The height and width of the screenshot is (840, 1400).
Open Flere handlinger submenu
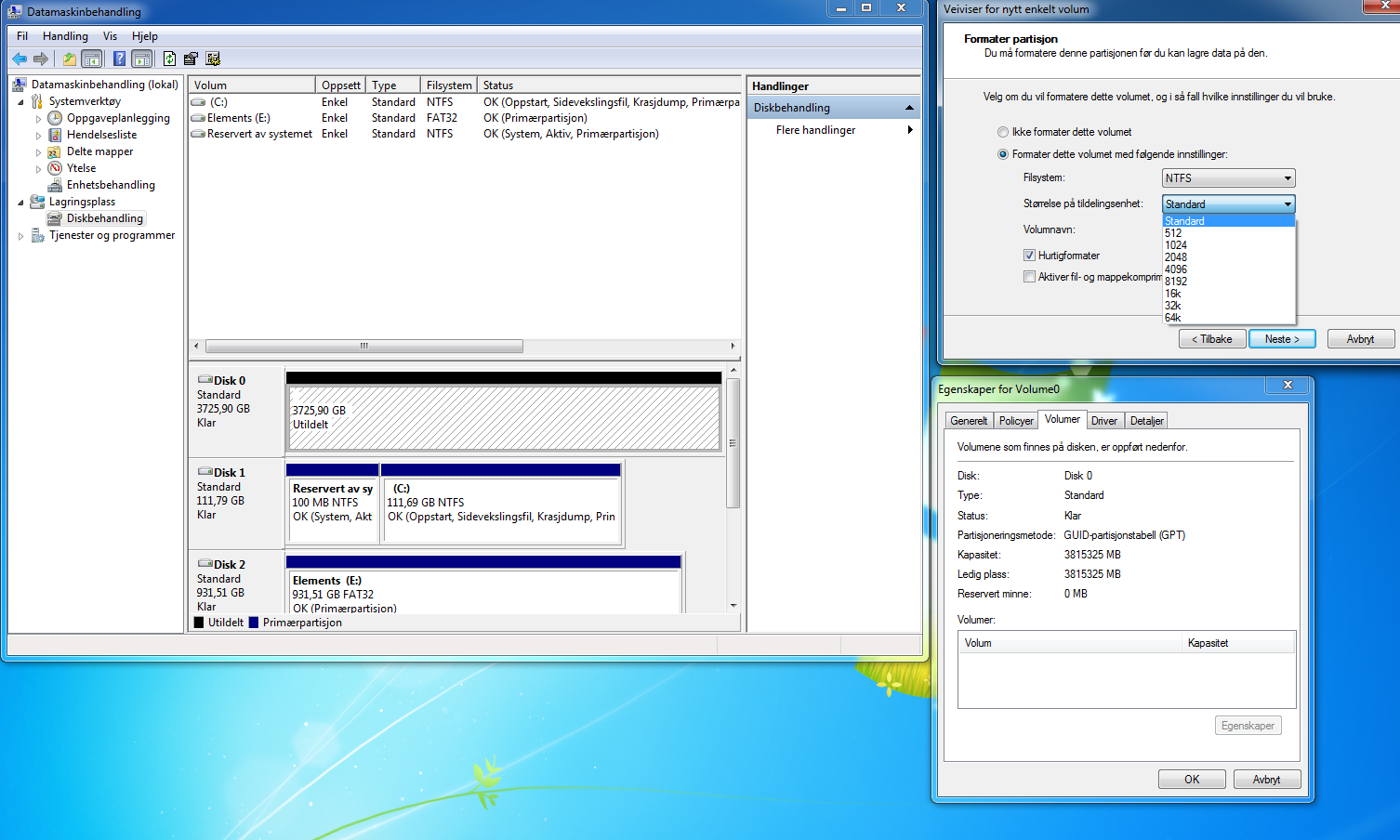pos(833,130)
